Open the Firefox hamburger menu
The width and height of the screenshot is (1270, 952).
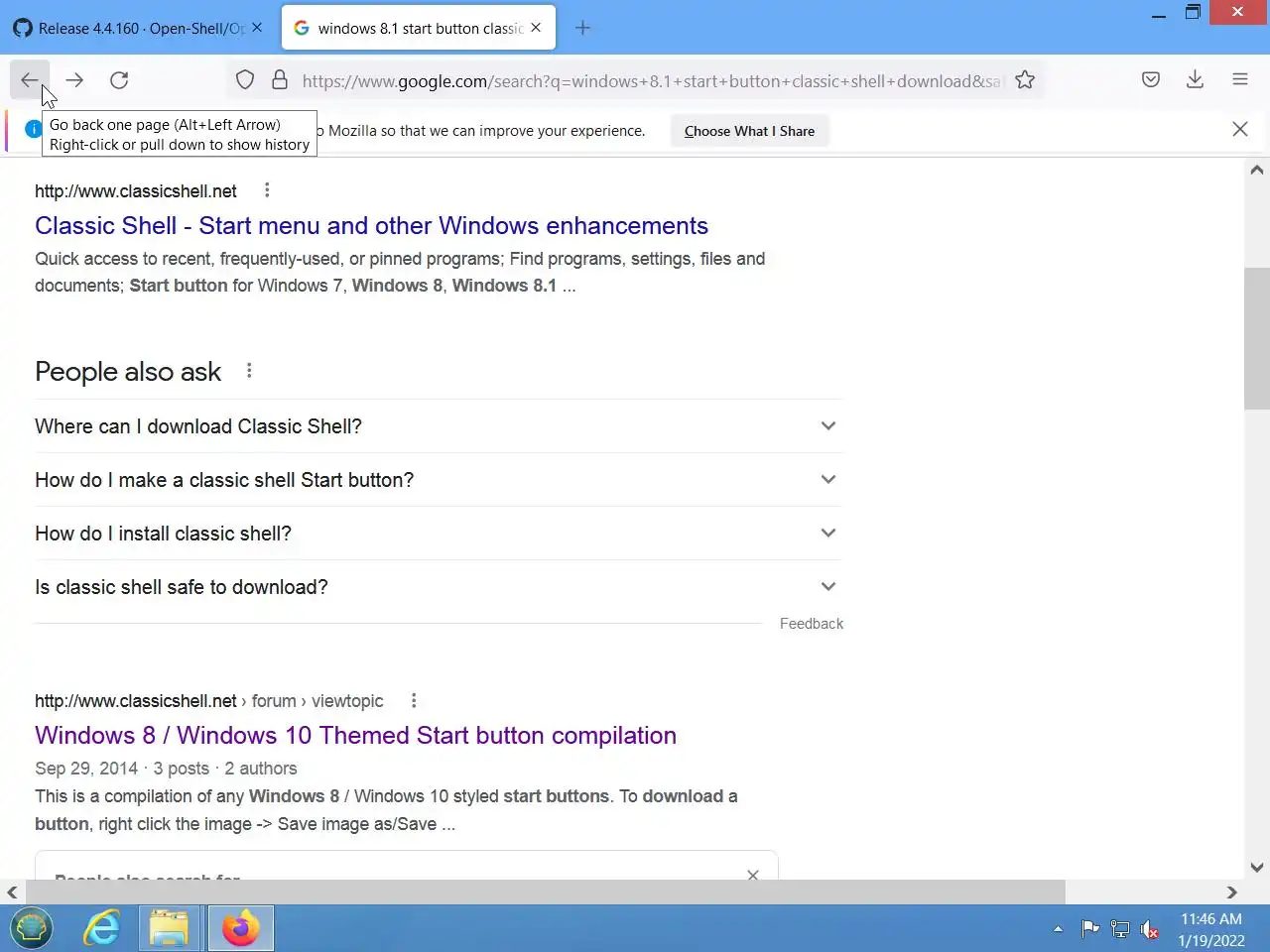(x=1240, y=80)
